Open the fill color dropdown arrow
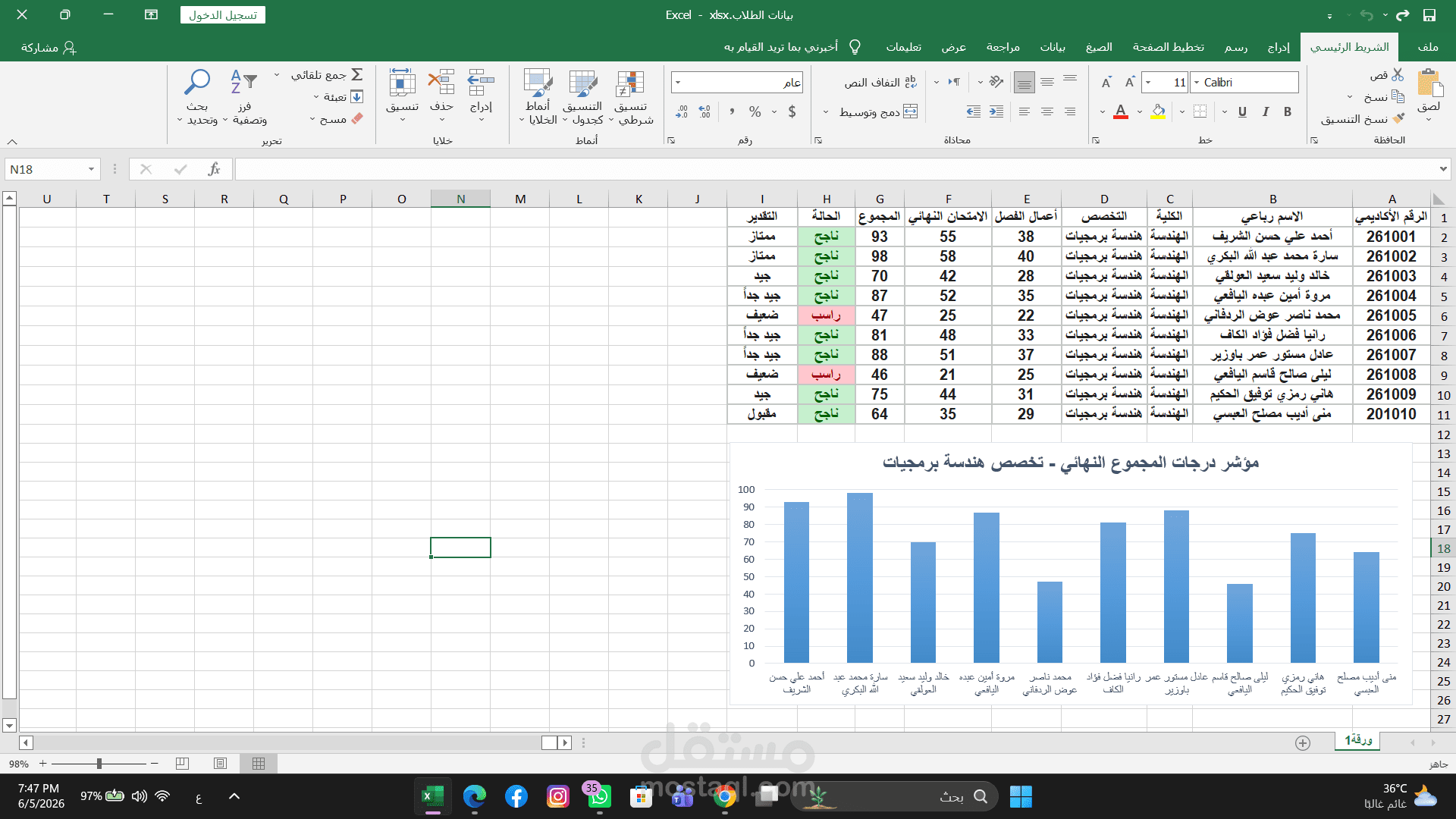The image size is (1456, 819). pos(1140,111)
